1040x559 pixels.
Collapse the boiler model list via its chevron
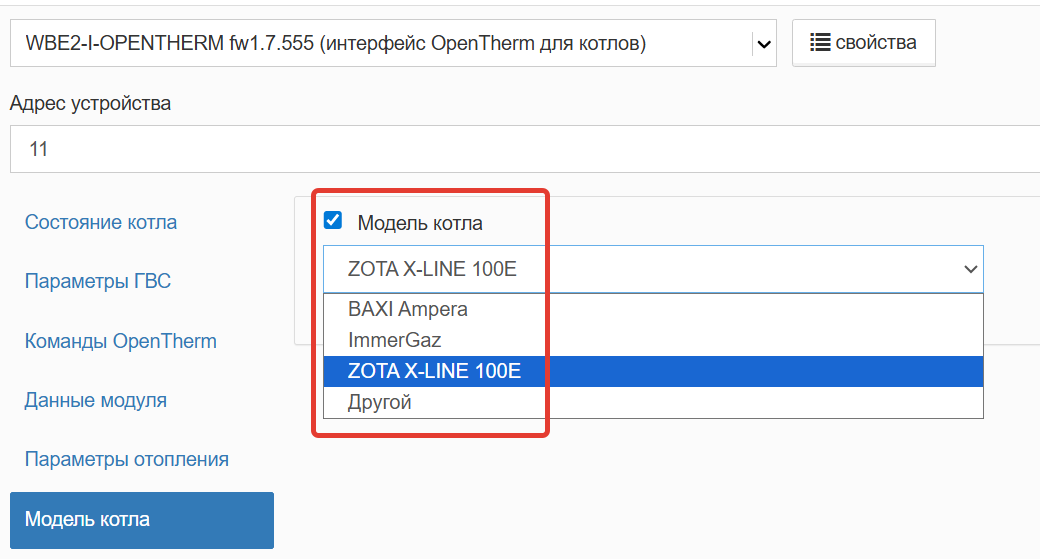(x=968, y=269)
